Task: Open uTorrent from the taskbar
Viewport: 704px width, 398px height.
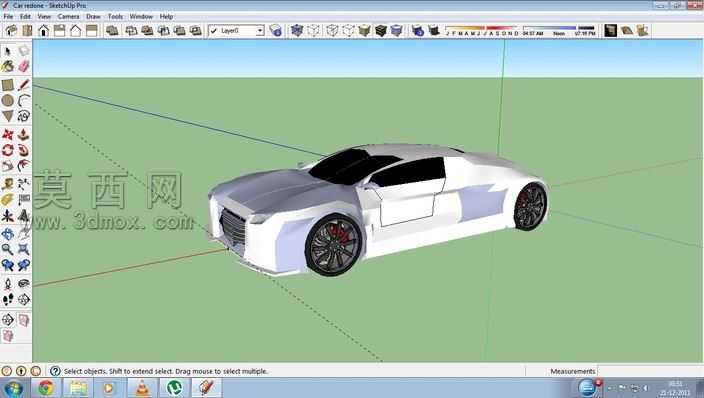Action: pos(174,388)
